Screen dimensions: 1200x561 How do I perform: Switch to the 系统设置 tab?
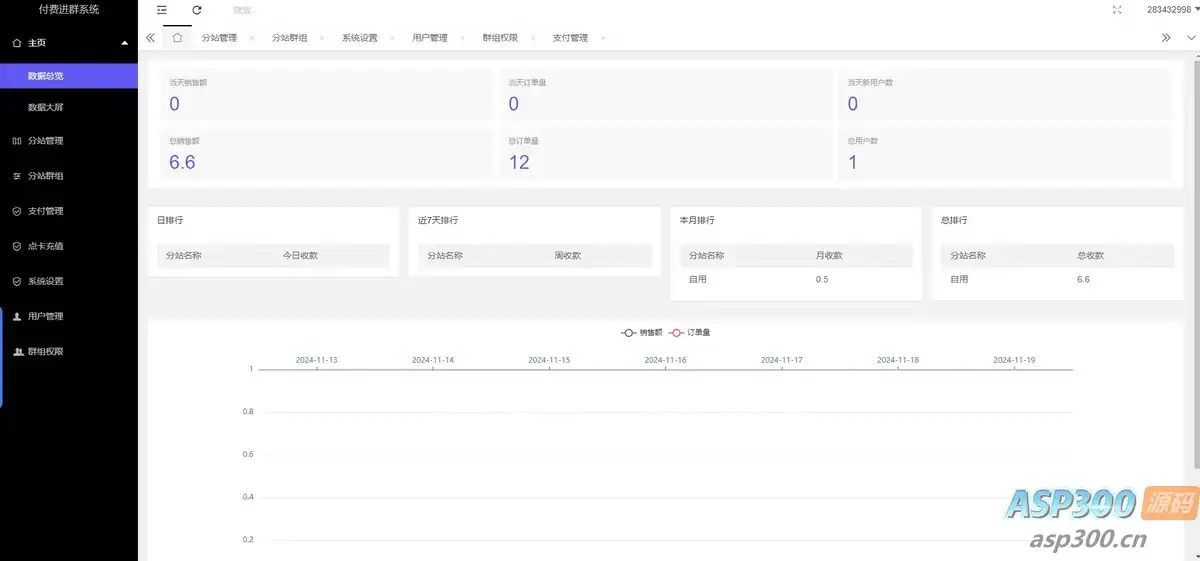pos(360,38)
